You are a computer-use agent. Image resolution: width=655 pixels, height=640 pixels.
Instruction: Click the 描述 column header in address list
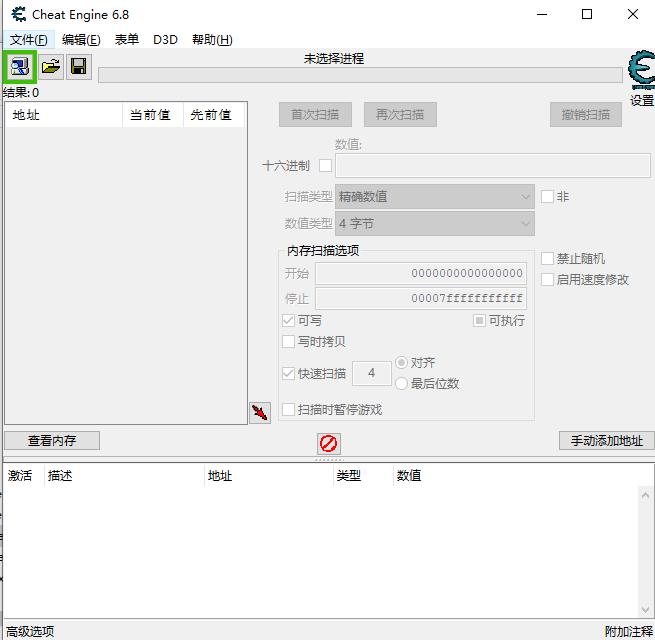pyautogui.click(x=124, y=476)
